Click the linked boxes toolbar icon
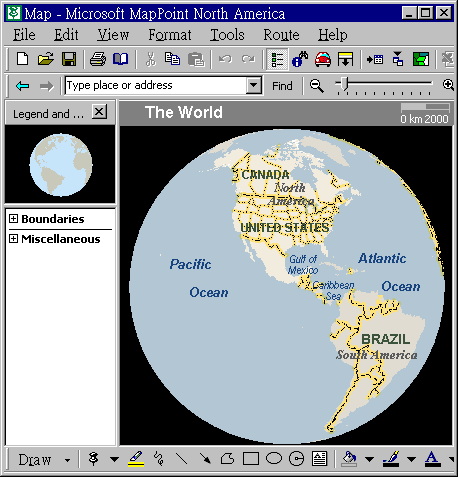Image resolution: width=458 pixels, height=477 pixels. (x=398, y=59)
